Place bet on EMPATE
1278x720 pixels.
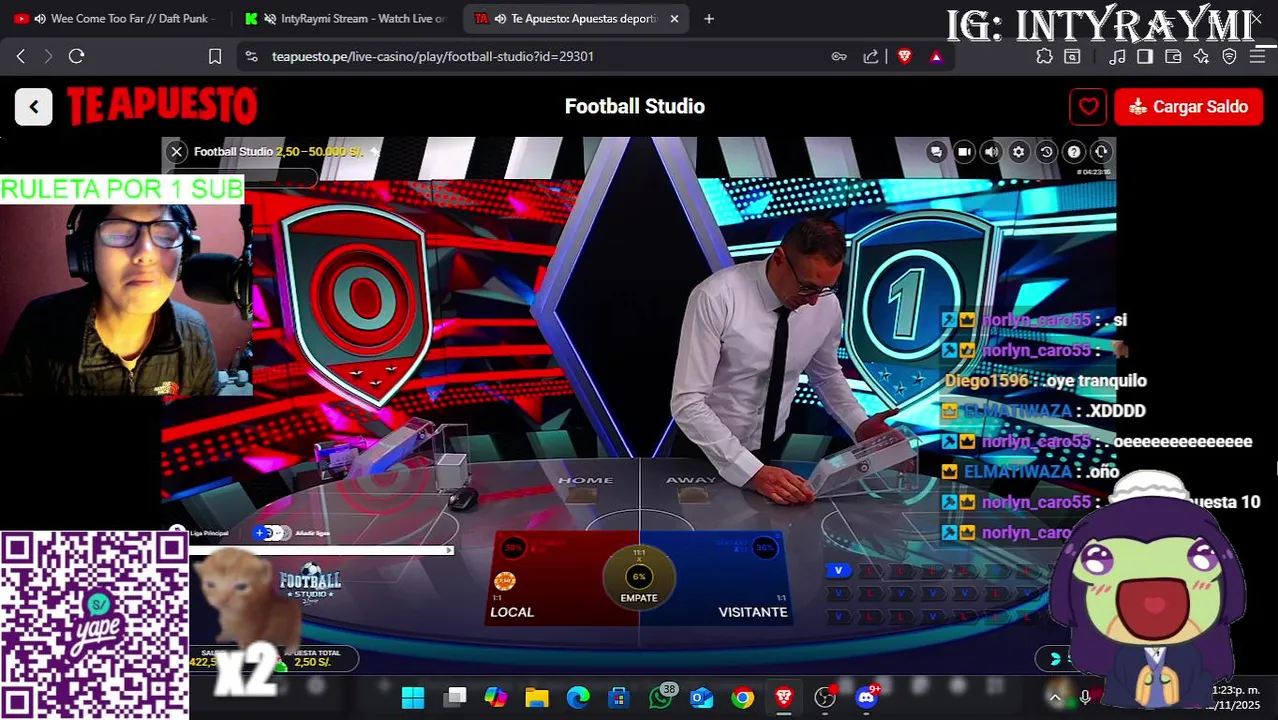(639, 576)
